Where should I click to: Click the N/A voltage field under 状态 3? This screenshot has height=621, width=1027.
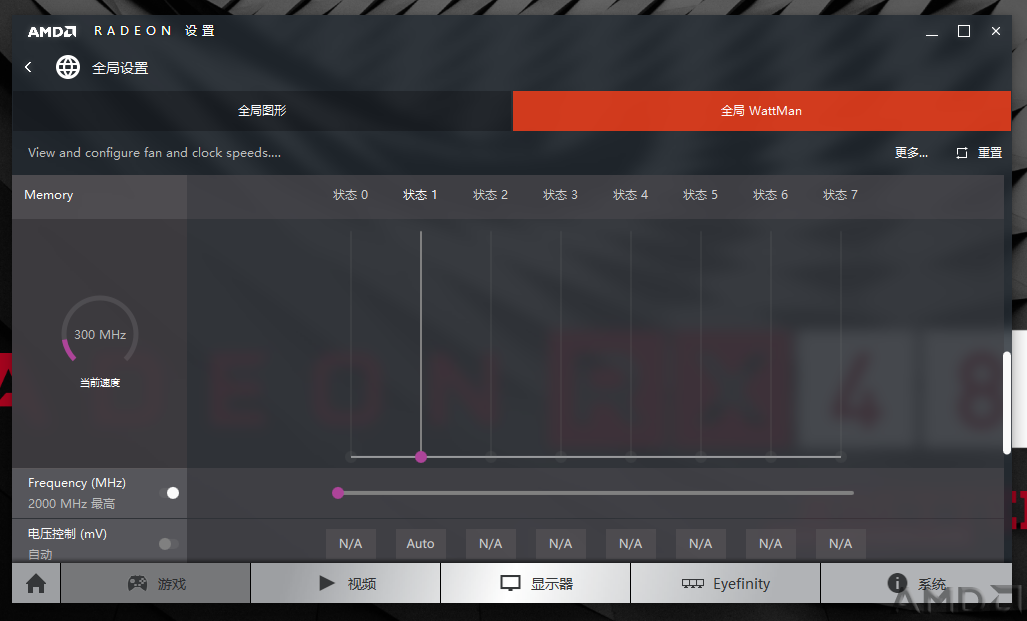point(561,544)
